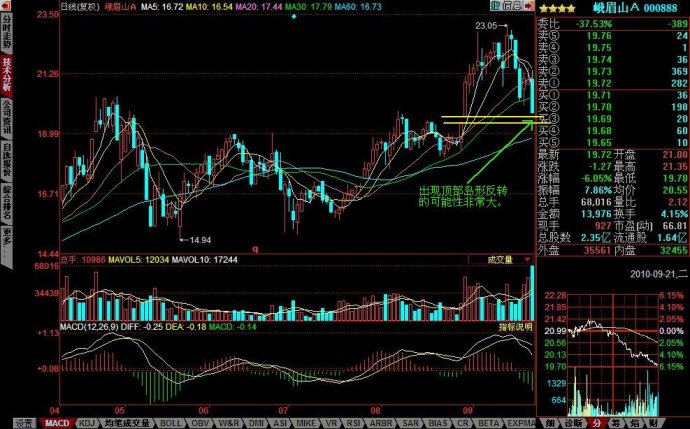Click the four-star rating icons
This screenshot has width=690, height=429.
[557, 8]
